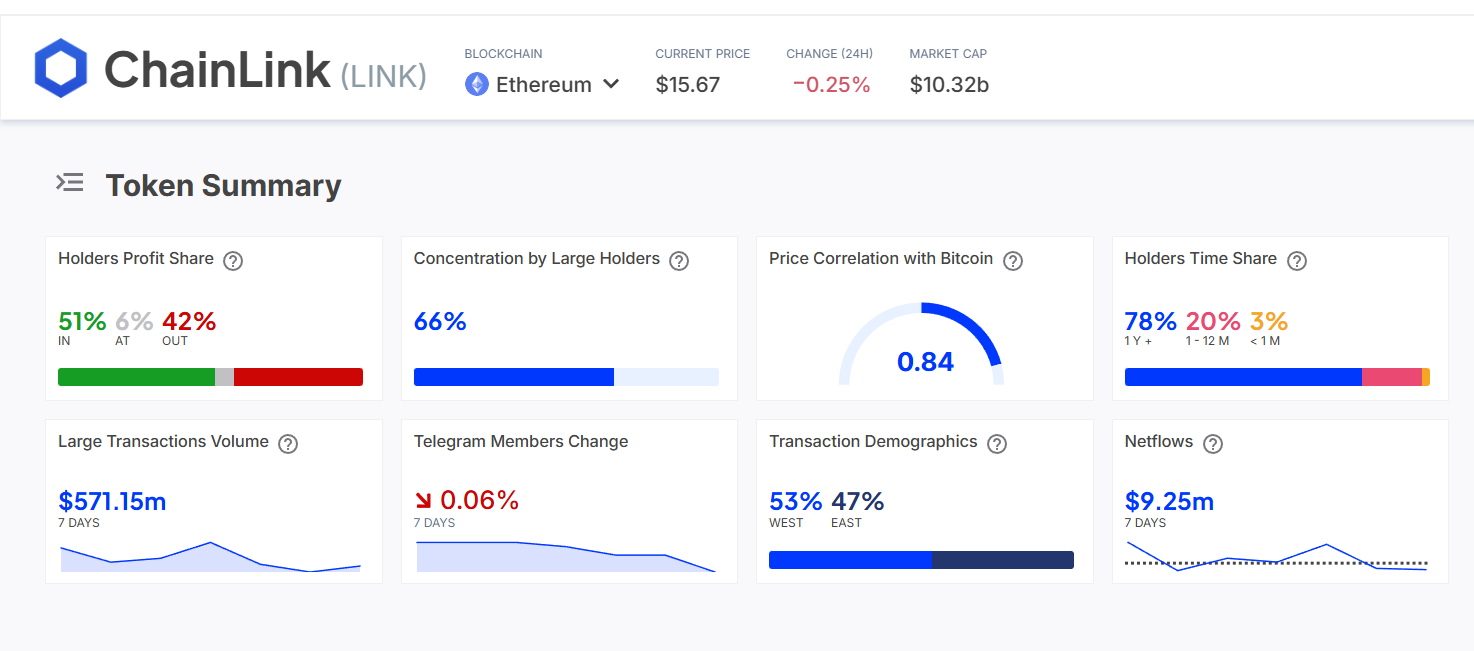Open help for Concentration by Large Holders
This screenshot has height=651, width=1474.
coord(679,261)
